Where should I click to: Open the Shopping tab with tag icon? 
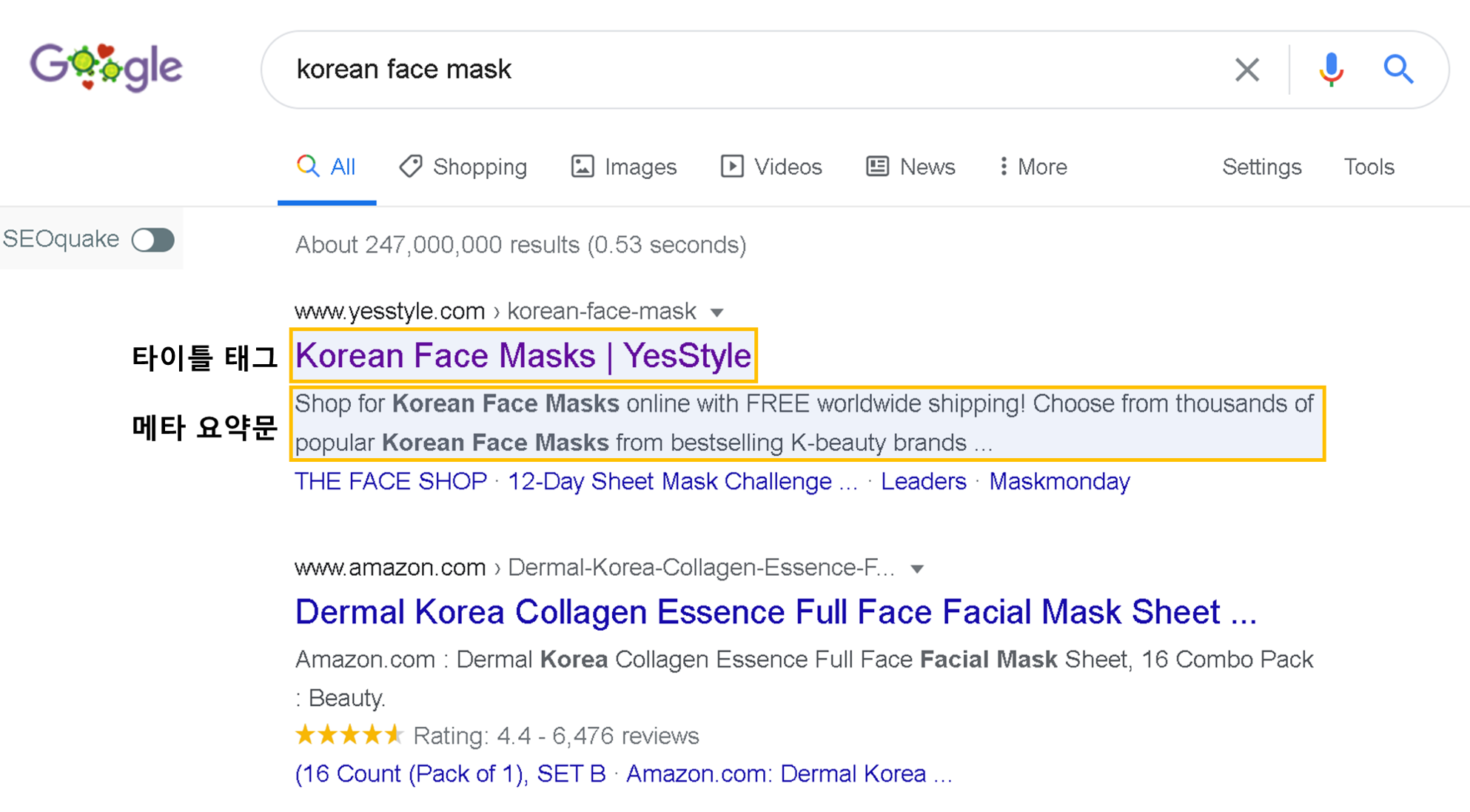(463, 167)
